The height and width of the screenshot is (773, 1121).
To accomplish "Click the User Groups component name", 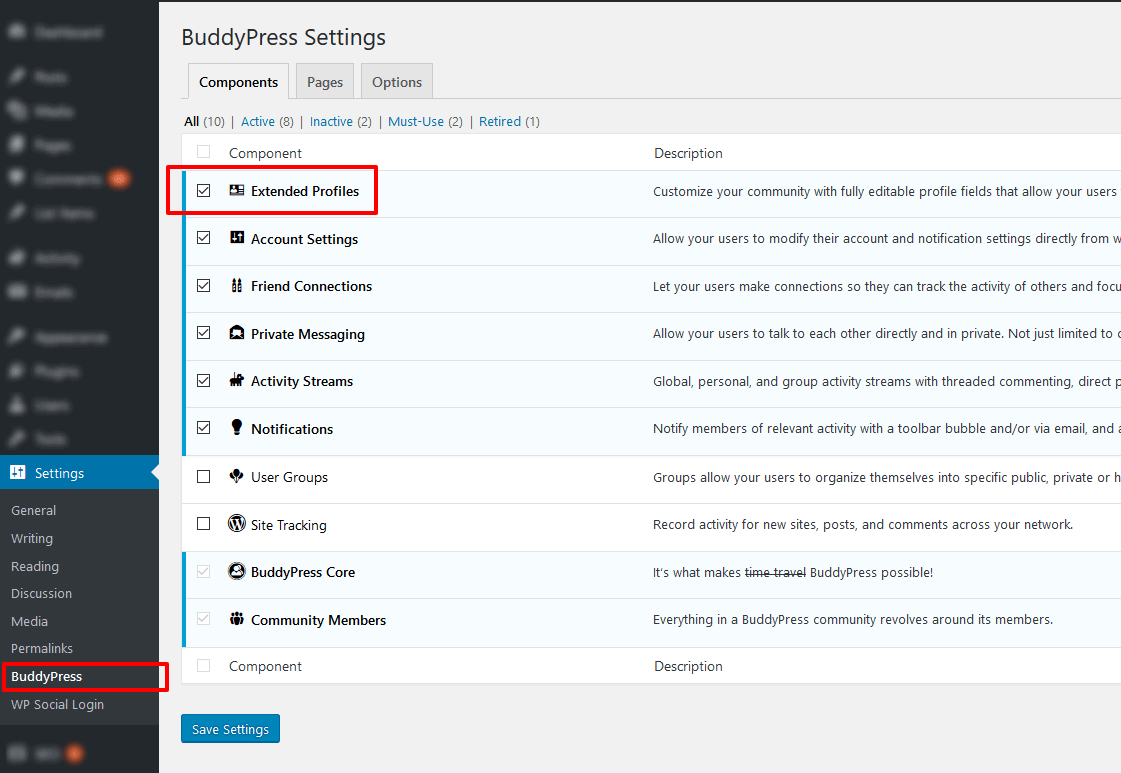I will pyautogui.click(x=290, y=477).
